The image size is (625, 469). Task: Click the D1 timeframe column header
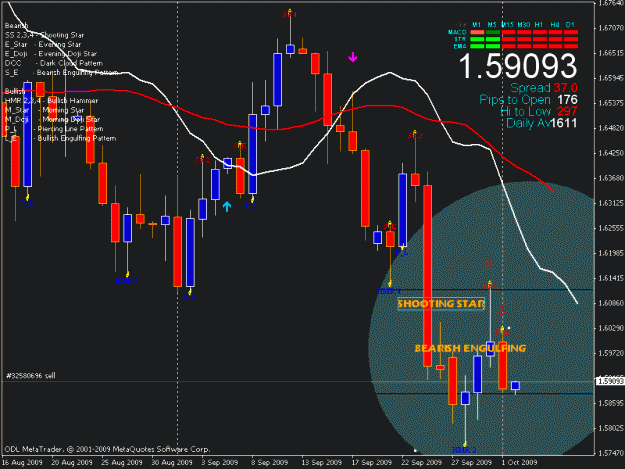pos(570,25)
